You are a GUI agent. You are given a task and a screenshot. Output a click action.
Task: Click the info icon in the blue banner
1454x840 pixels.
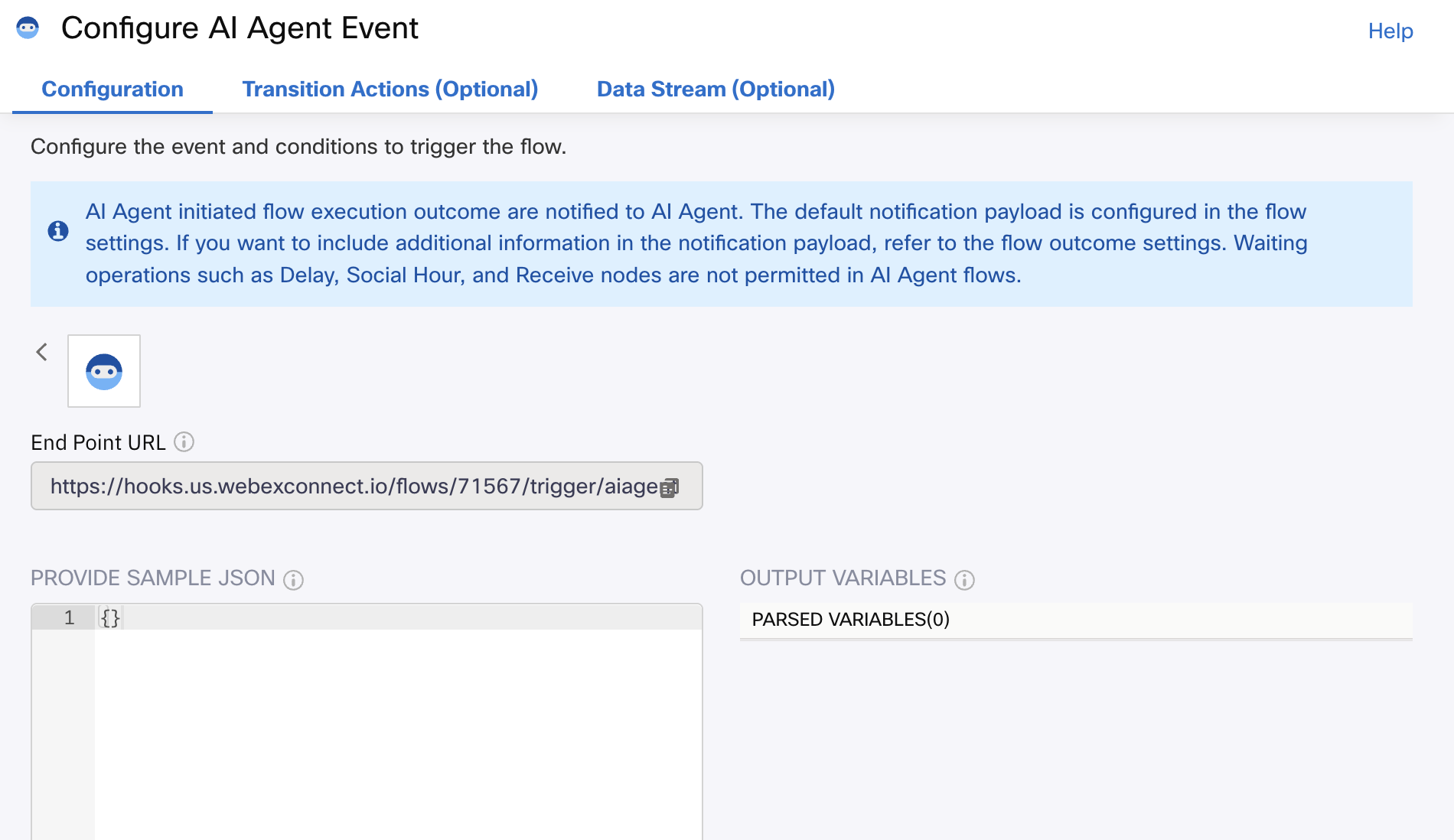pyautogui.click(x=58, y=230)
